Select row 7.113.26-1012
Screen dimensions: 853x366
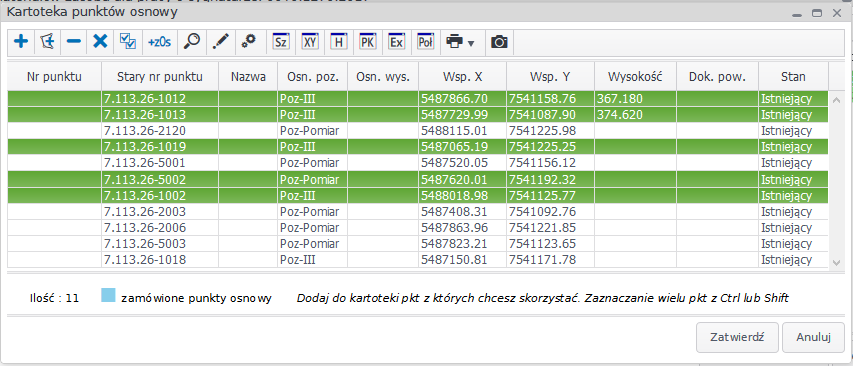click(x=418, y=99)
